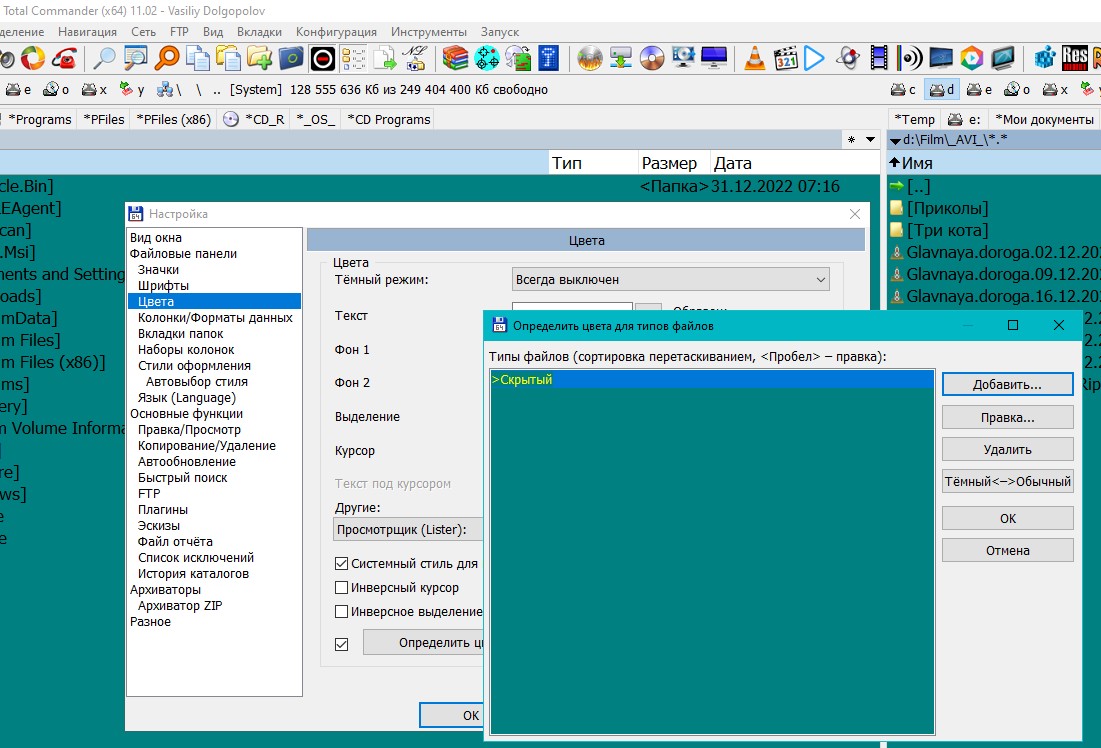The width and height of the screenshot is (1101, 748).
Task: Click the new folder with green plus icon
Action: click(259, 58)
